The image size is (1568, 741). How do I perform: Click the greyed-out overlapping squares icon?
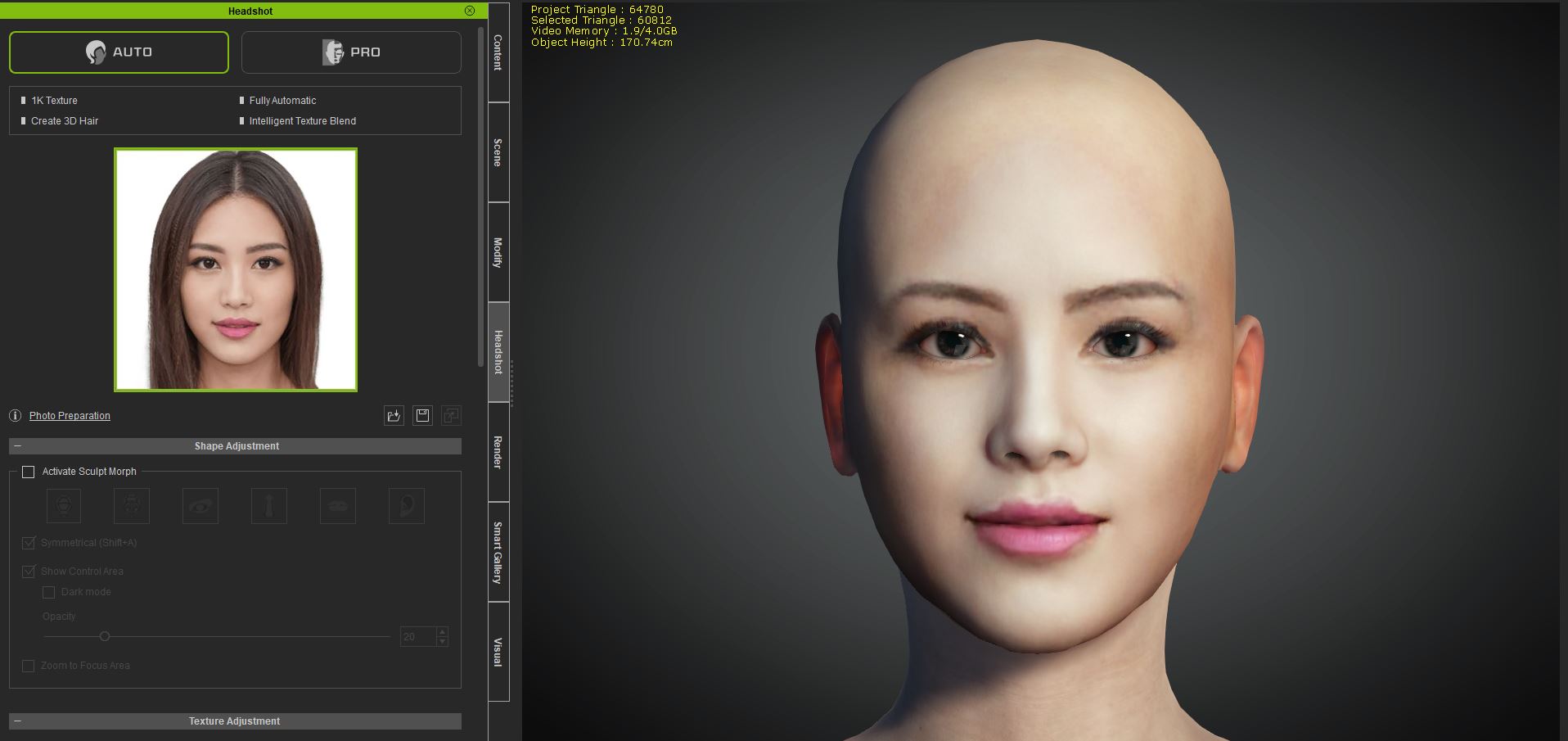click(x=451, y=416)
